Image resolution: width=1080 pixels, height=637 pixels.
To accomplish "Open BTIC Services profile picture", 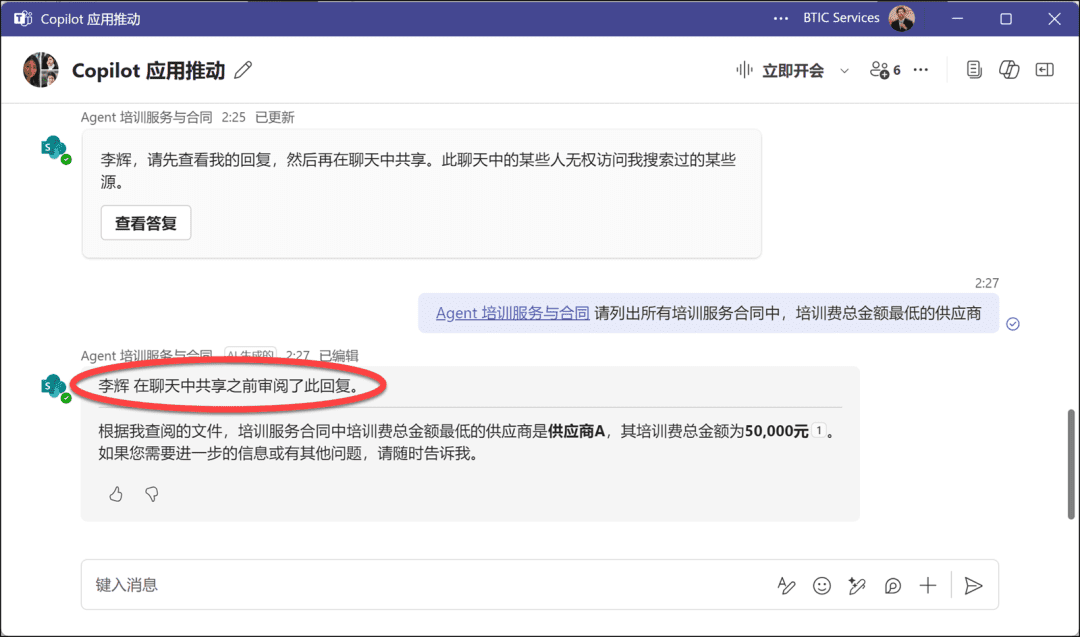I will tap(902, 19).
